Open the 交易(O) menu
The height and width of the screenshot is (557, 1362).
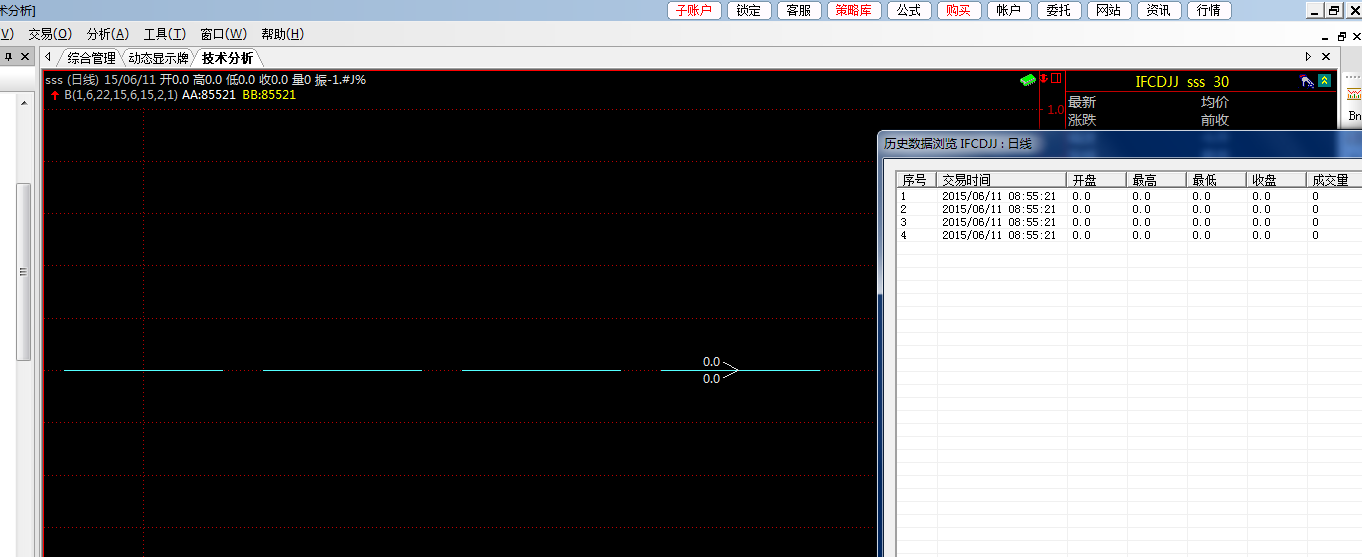click(x=49, y=34)
